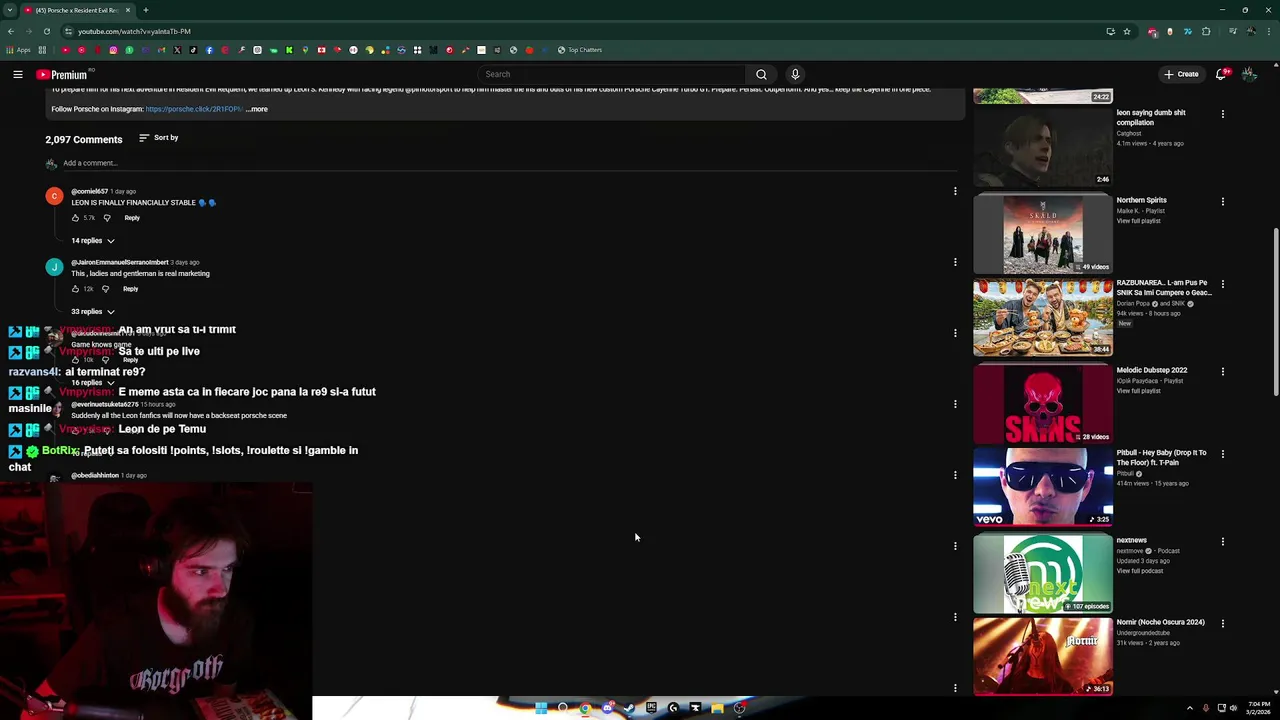The width and height of the screenshot is (1280, 720).
Task: Bookmark this page with star icon
Action: tap(1127, 31)
